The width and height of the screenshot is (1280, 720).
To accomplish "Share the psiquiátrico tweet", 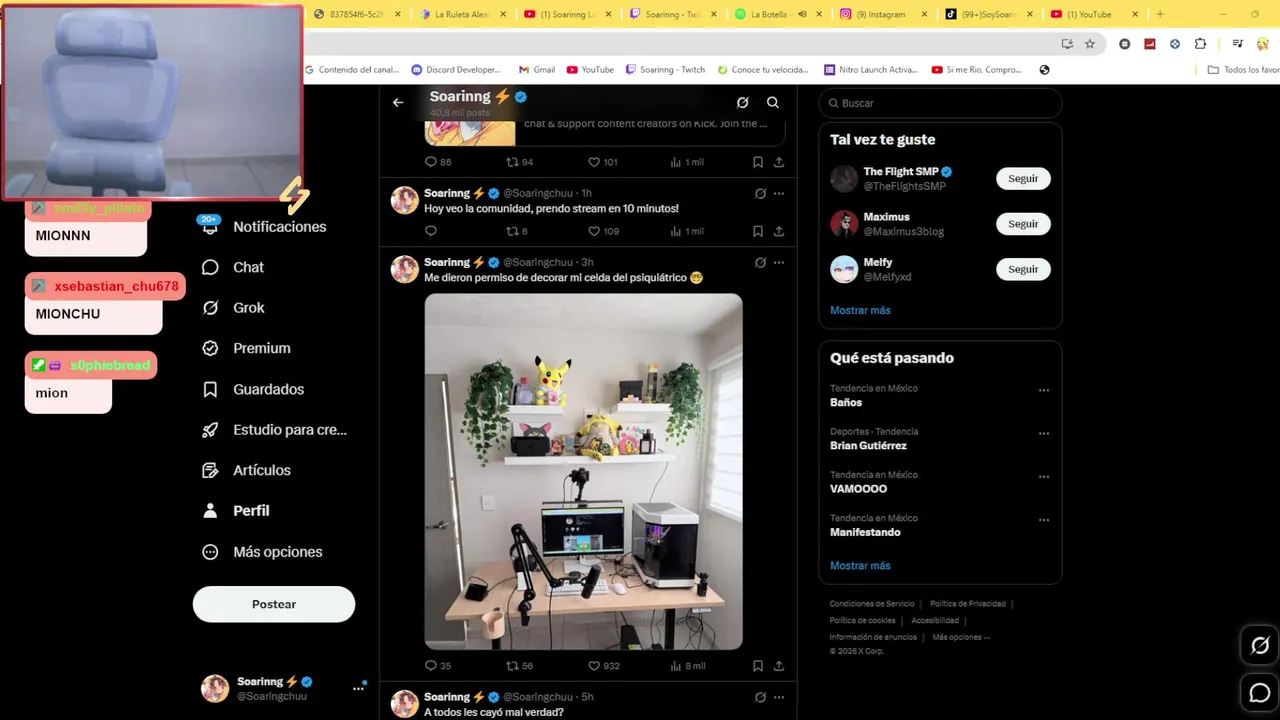I will pos(779,665).
